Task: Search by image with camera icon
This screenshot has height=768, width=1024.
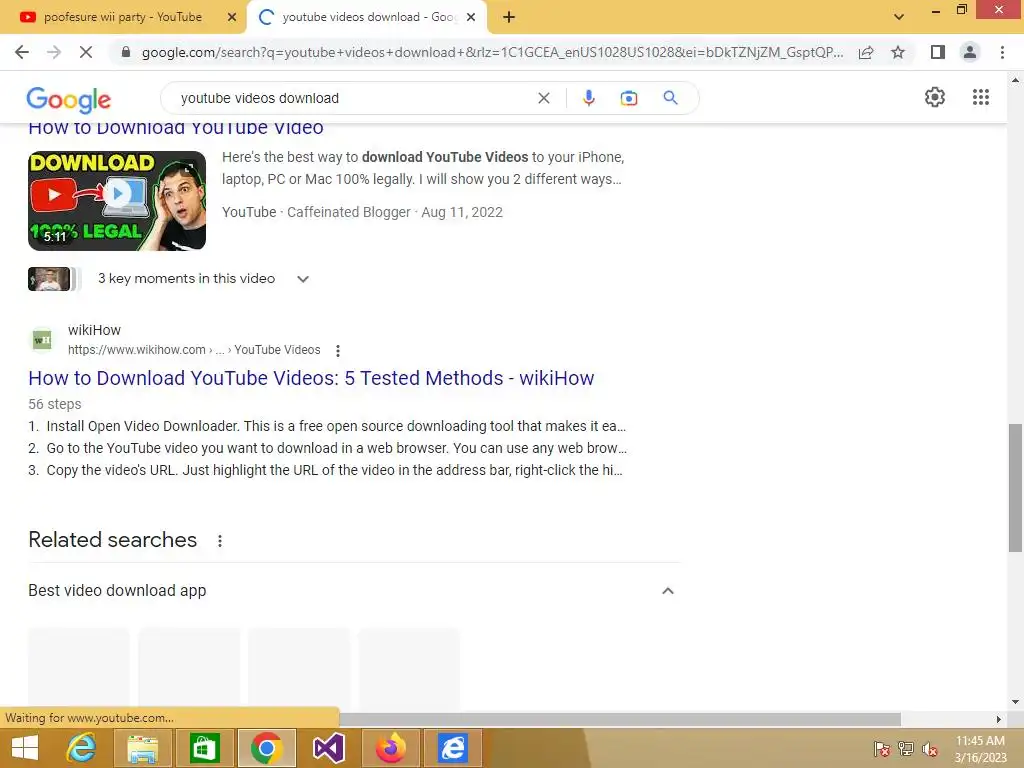Action: [x=628, y=98]
